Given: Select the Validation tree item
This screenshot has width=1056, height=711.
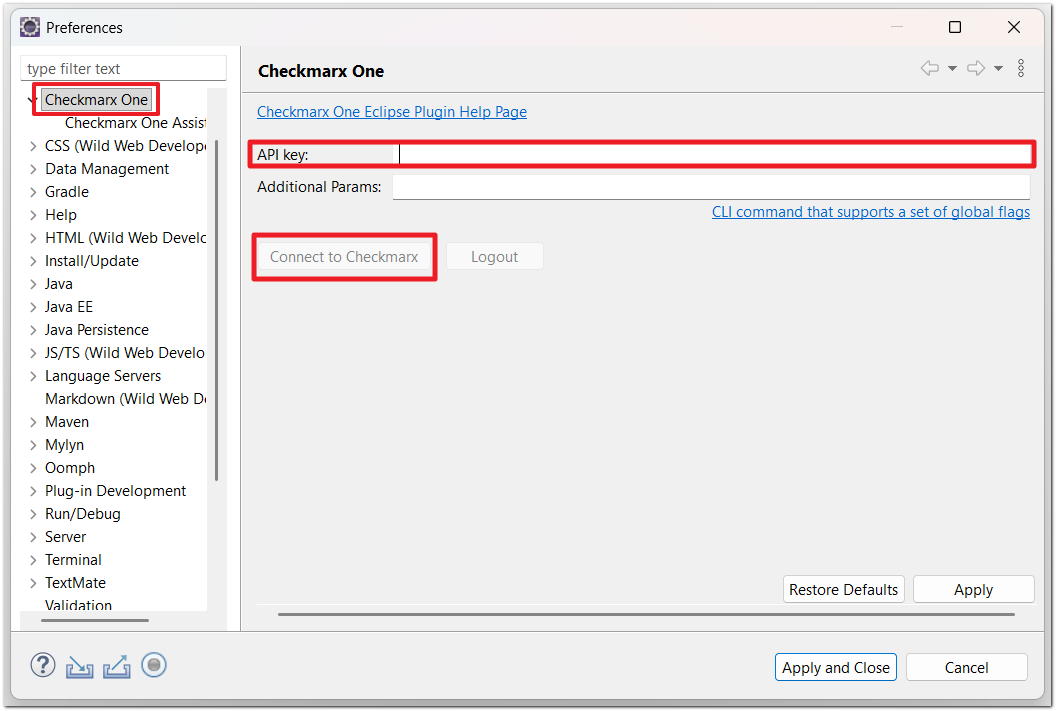Looking at the screenshot, I should pos(78,605).
